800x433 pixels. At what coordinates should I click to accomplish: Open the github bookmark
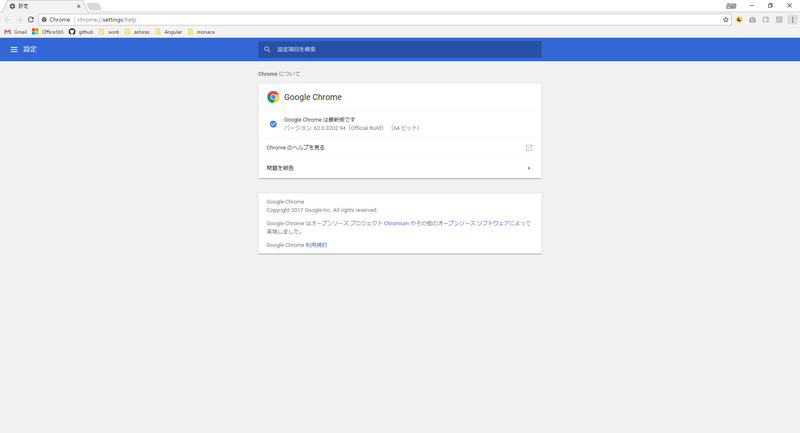click(81, 32)
